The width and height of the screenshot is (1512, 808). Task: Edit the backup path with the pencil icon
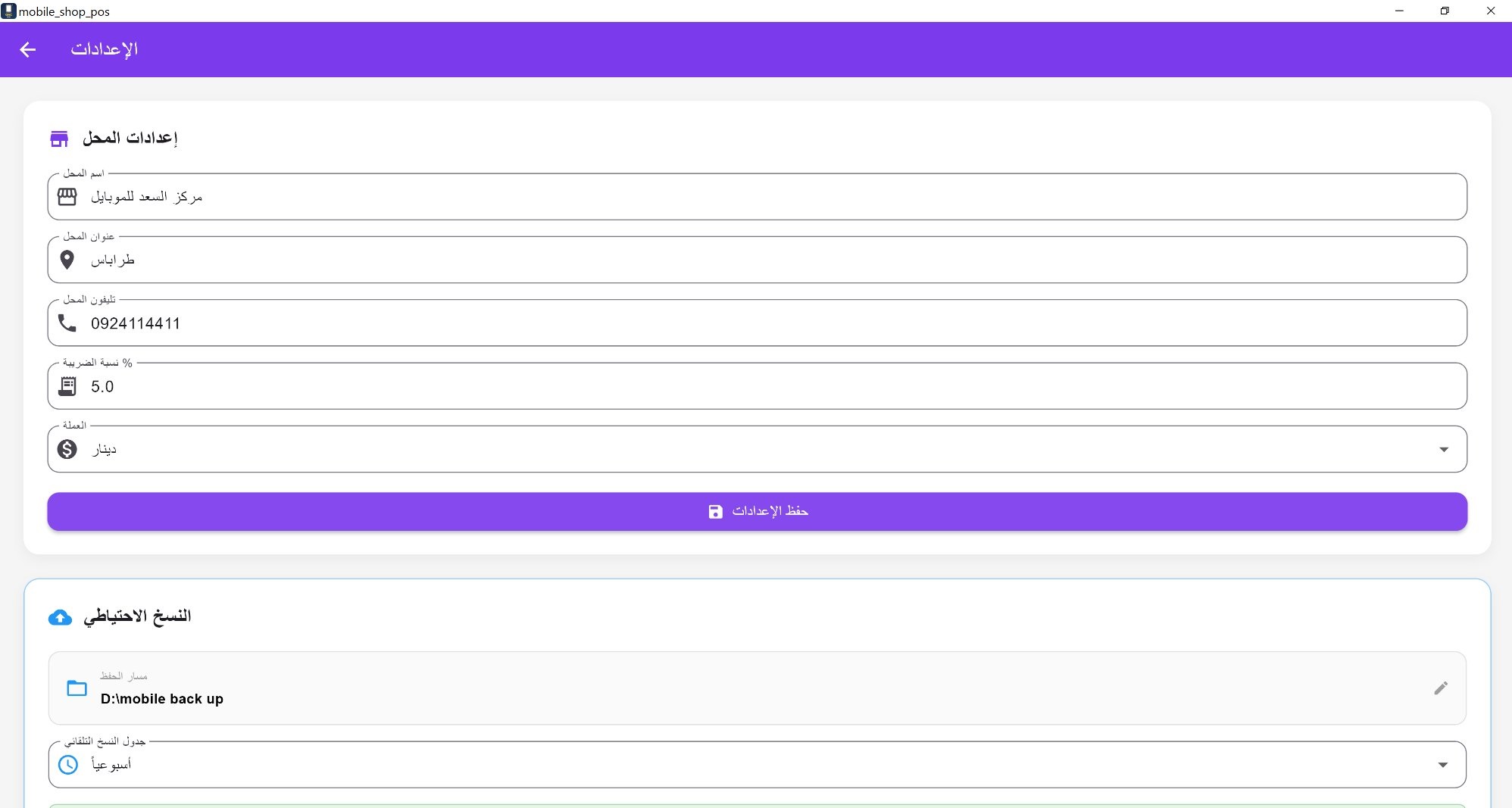pyautogui.click(x=1441, y=688)
